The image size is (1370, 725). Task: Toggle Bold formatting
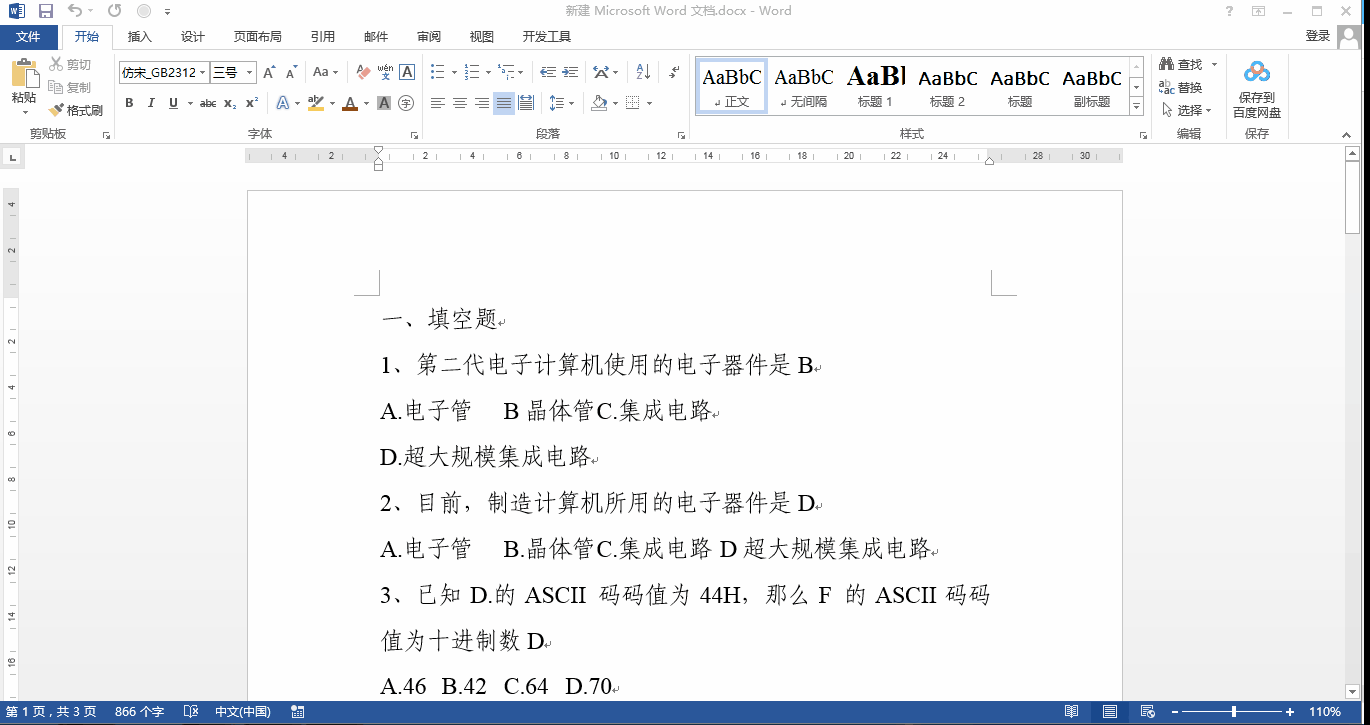[129, 103]
